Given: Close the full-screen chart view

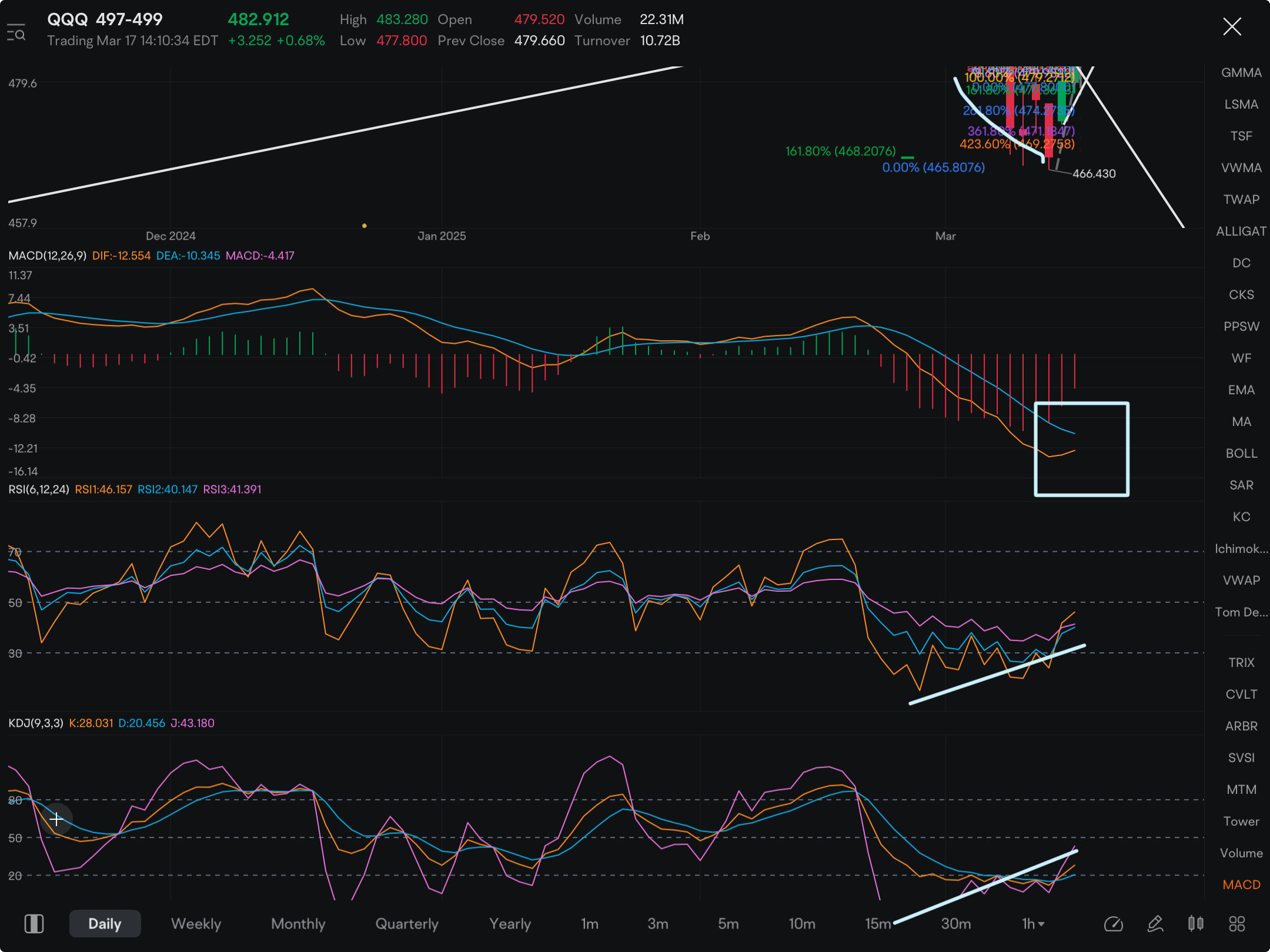Looking at the screenshot, I should click(1232, 26).
